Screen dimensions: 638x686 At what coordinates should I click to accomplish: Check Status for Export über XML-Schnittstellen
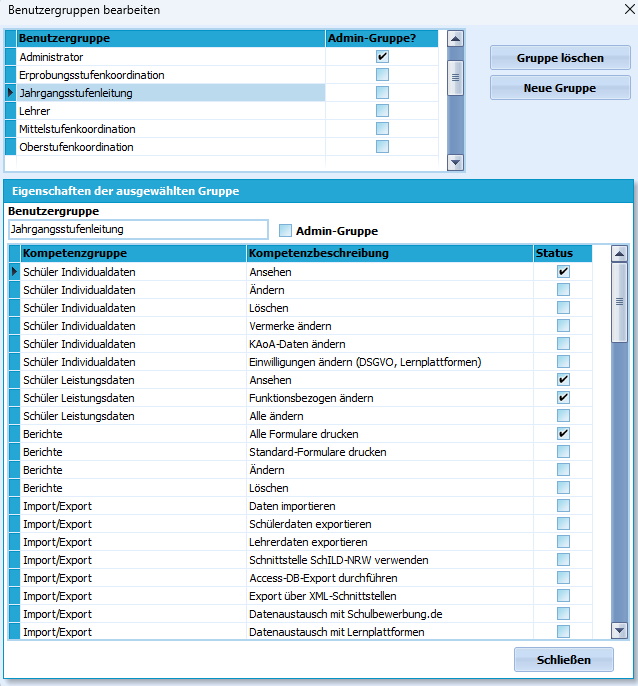(x=563, y=595)
